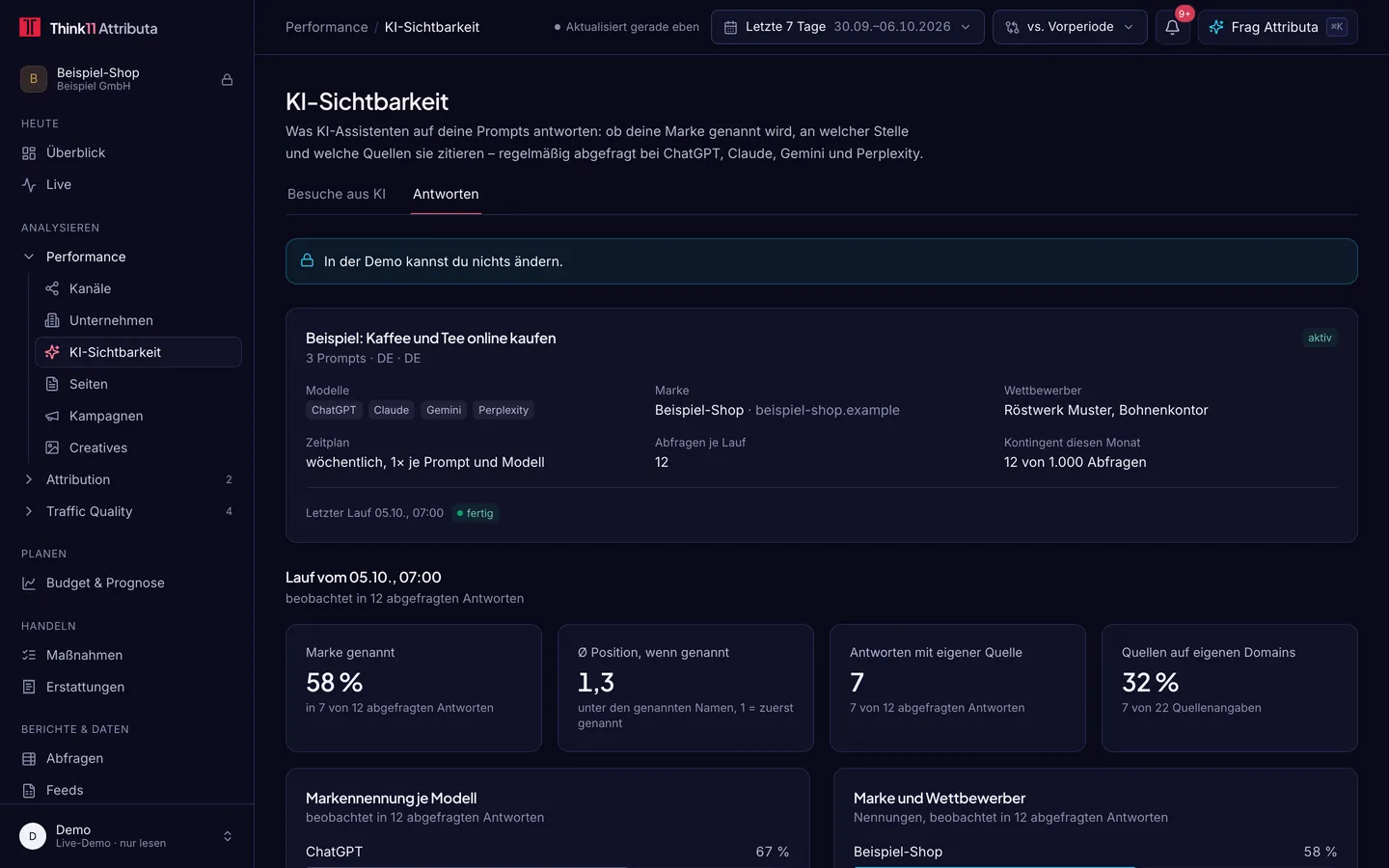Click the lock icon beside Beispiel-Shop
Viewport: 1389px width, 868px height.
click(228, 79)
